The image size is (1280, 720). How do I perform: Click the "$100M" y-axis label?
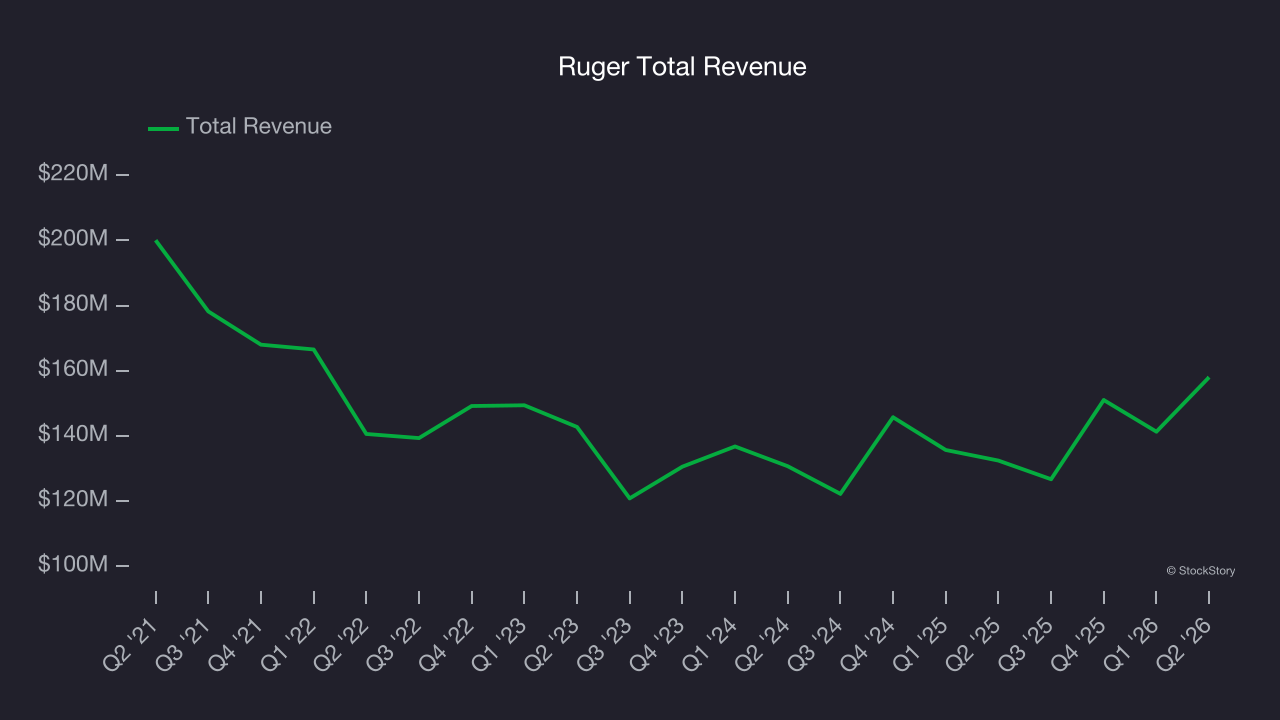(x=73, y=565)
